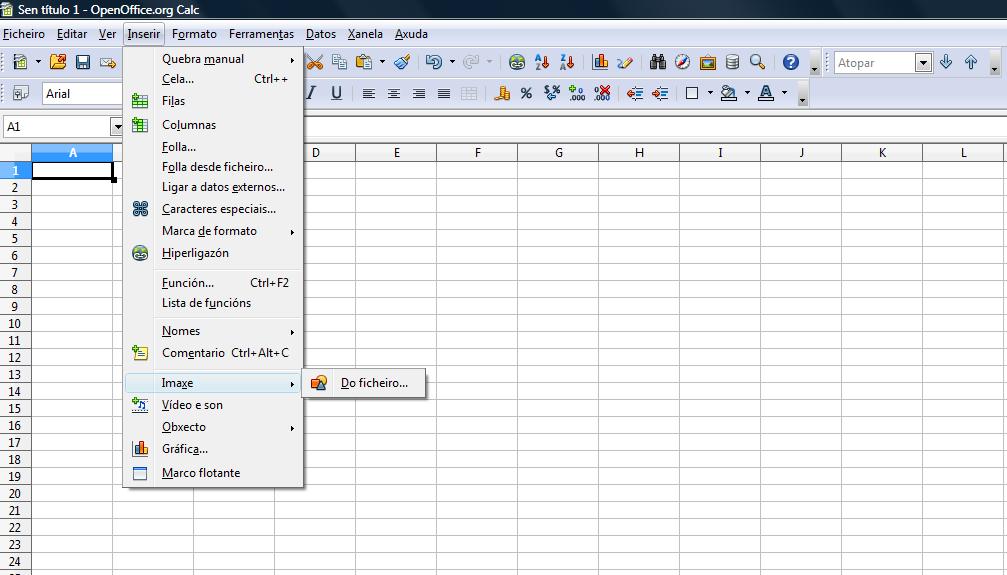This screenshot has width=1007, height=575.
Task: Select Do ficheiro... from the Imaxe submenu
Action: tap(373, 383)
